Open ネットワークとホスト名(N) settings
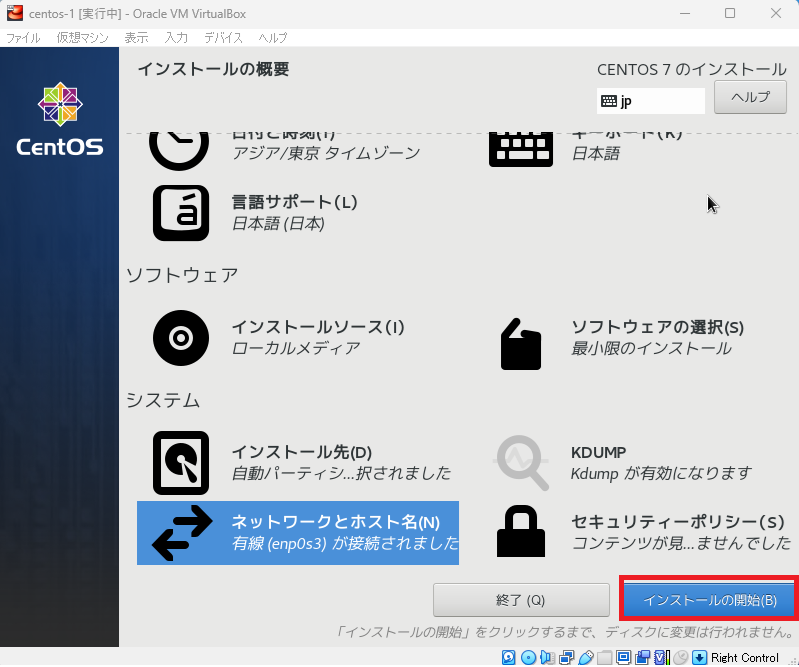 click(x=336, y=522)
